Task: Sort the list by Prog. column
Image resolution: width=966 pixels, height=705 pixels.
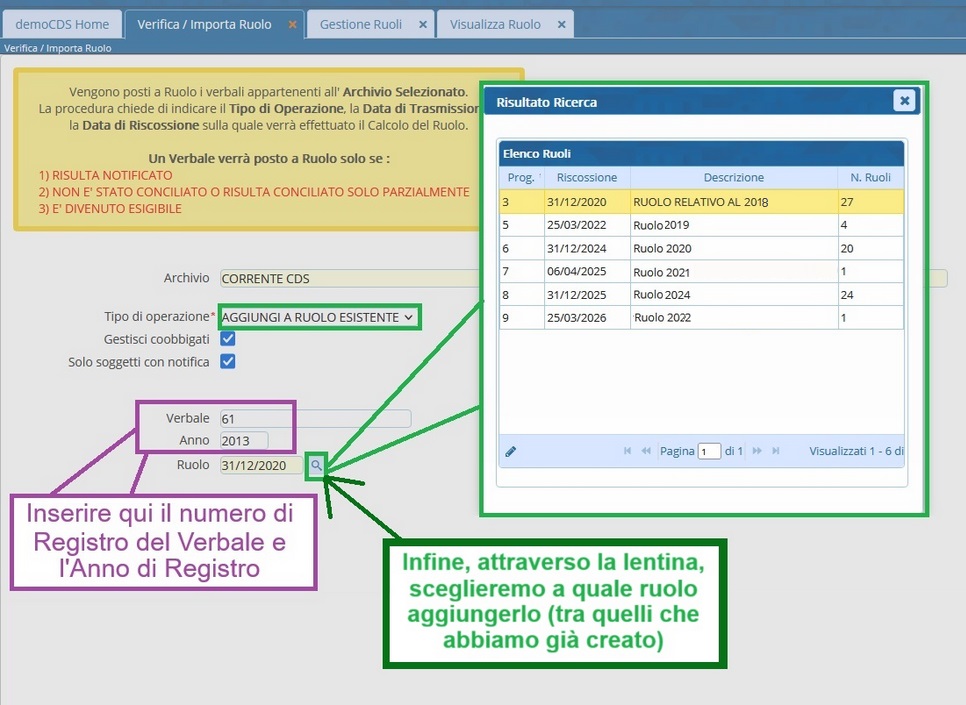Action: coord(521,177)
